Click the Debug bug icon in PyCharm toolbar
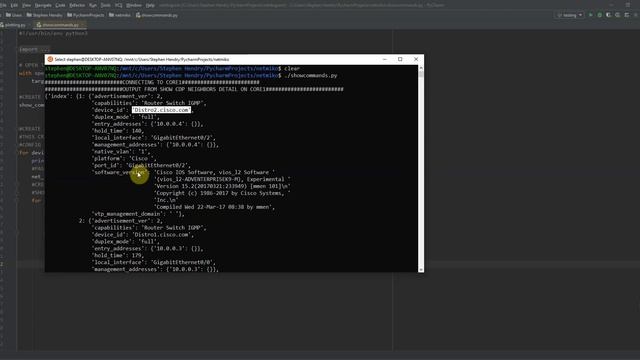The width and height of the screenshot is (640, 360). pyautogui.click(x=600, y=15)
